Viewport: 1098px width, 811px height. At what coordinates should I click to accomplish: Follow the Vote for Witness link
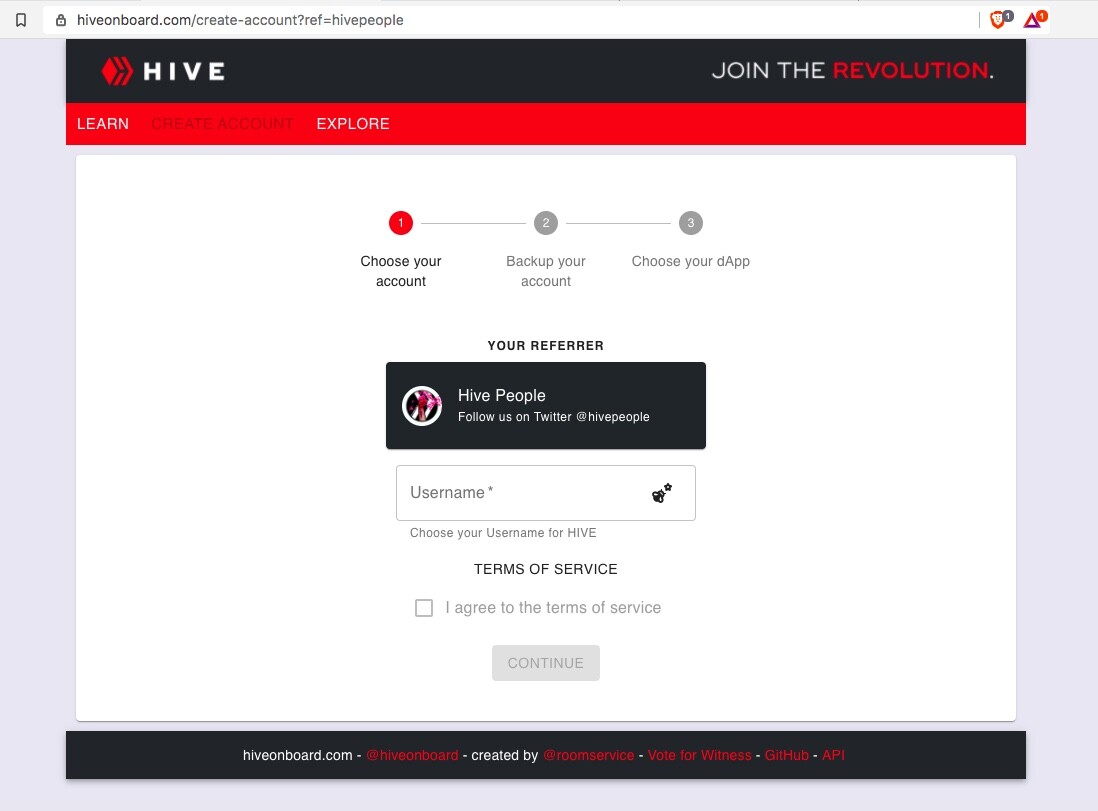[699, 755]
